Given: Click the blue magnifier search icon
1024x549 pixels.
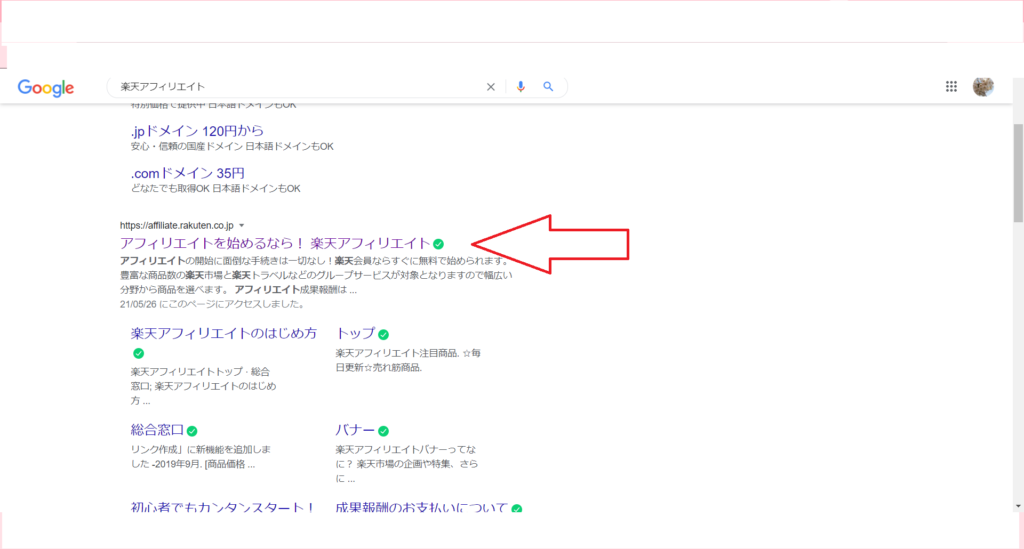Looking at the screenshot, I should tap(548, 87).
